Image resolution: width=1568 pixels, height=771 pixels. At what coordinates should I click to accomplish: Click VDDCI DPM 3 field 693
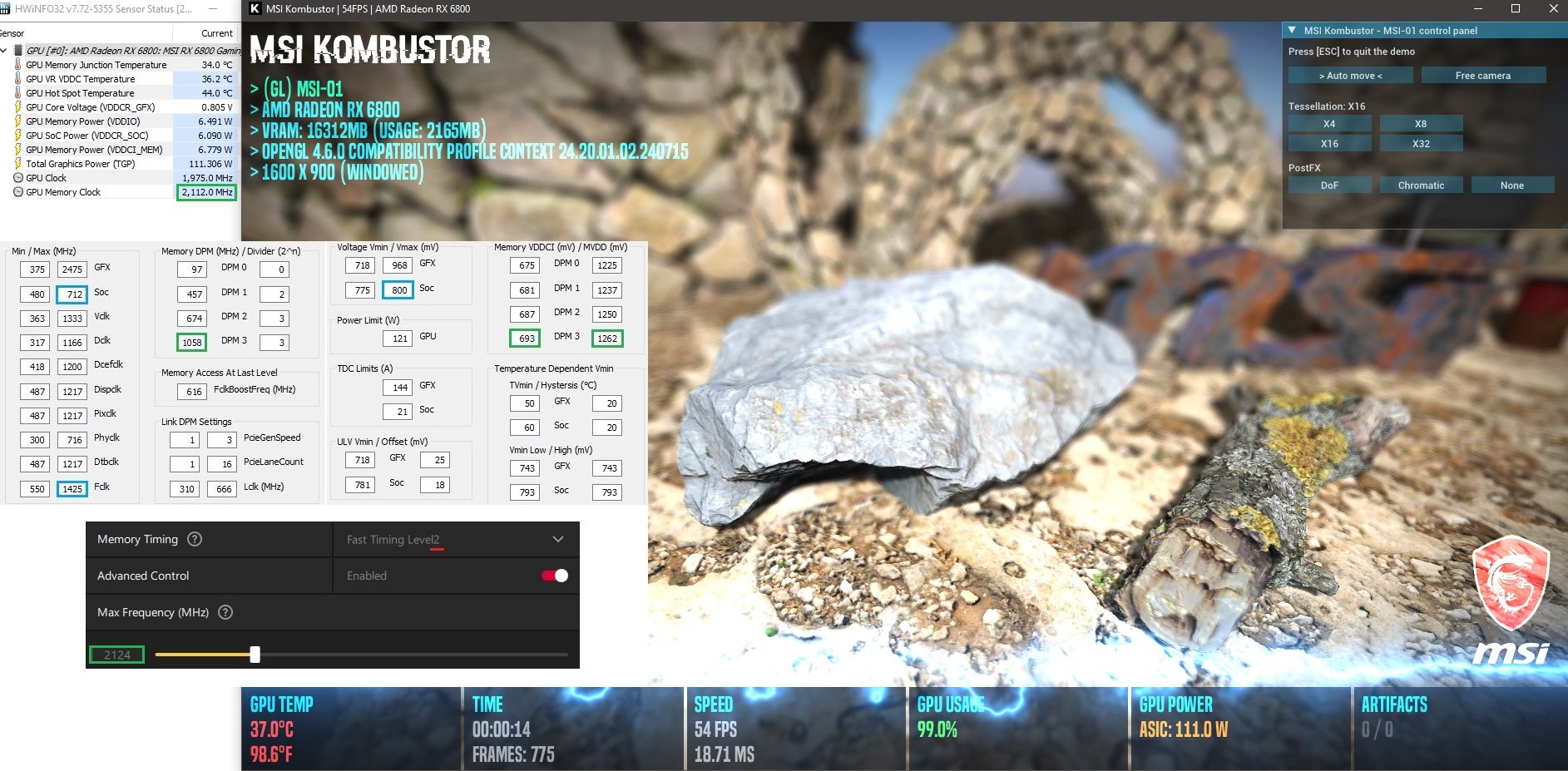click(526, 339)
